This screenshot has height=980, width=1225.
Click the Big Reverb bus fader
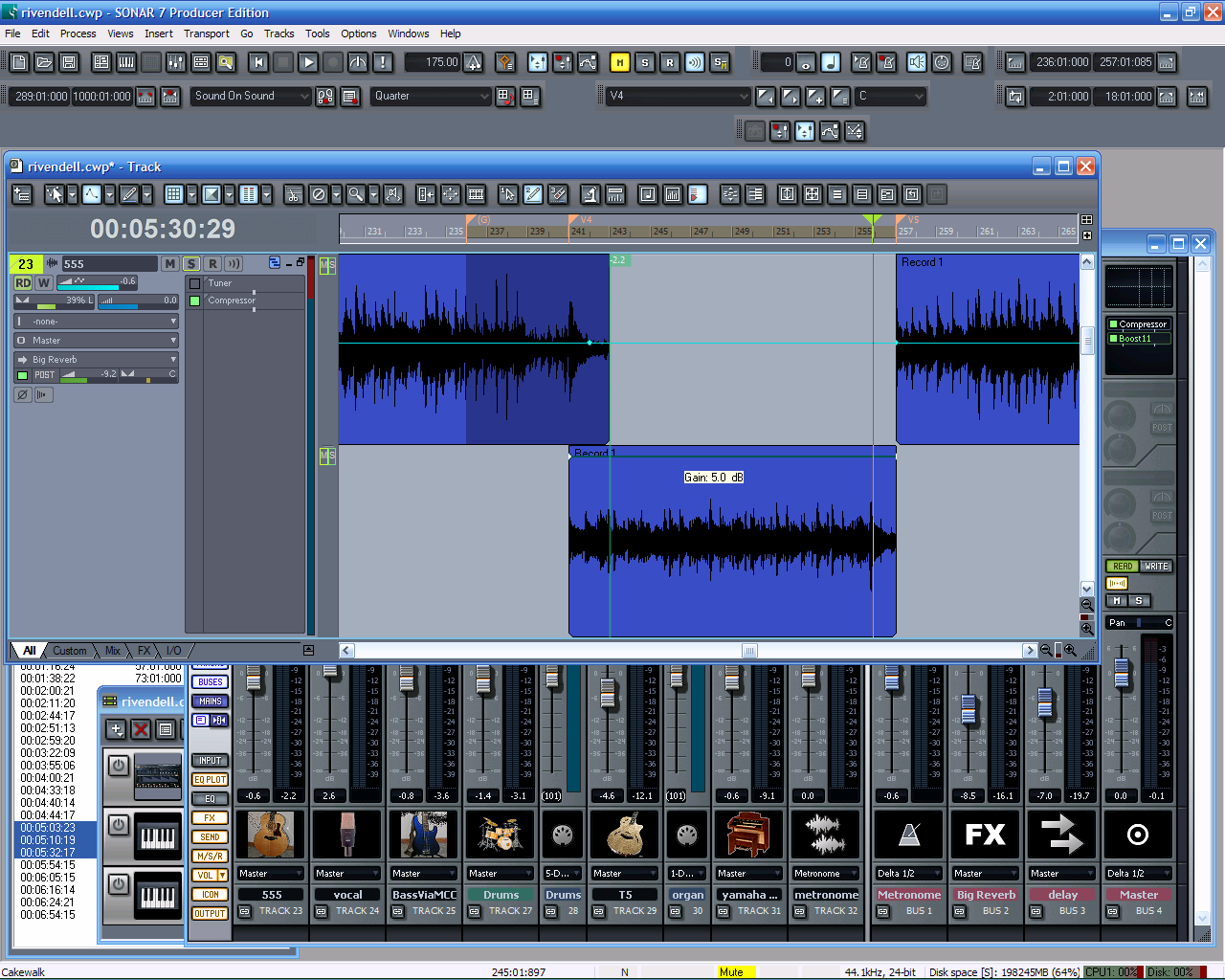pyautogui.click(x=969, y=708)
